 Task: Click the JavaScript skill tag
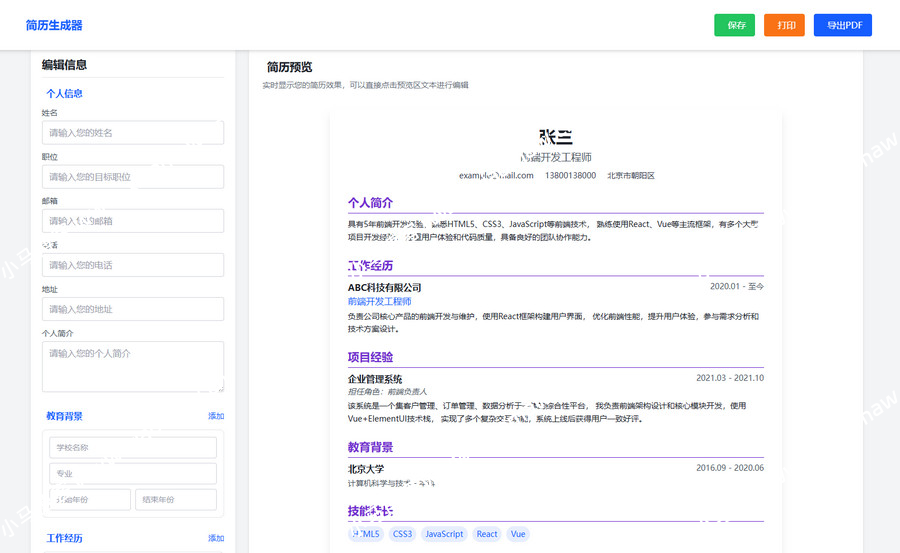click(x=444, y=534)
